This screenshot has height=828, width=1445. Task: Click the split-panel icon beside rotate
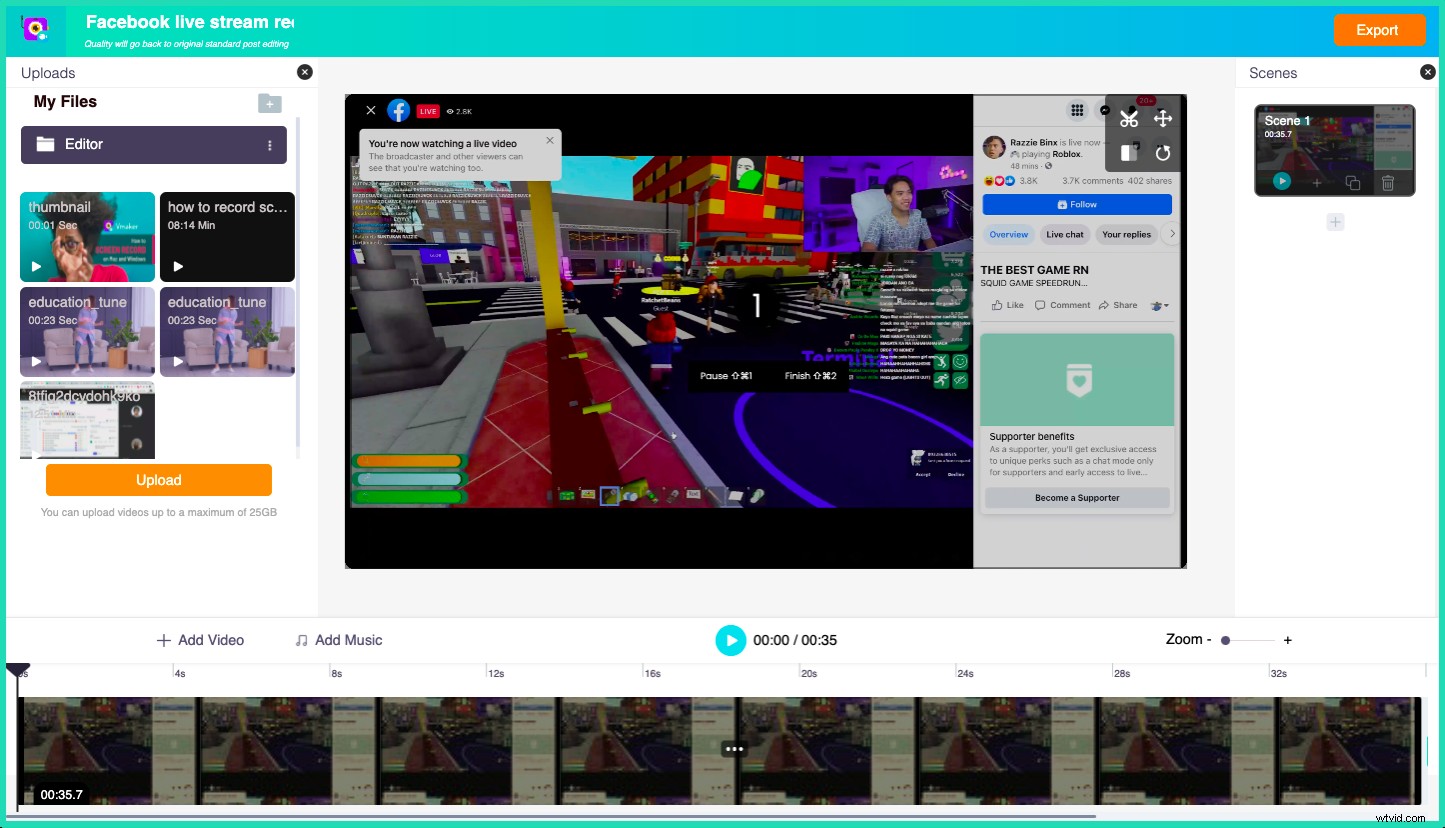1129,153
